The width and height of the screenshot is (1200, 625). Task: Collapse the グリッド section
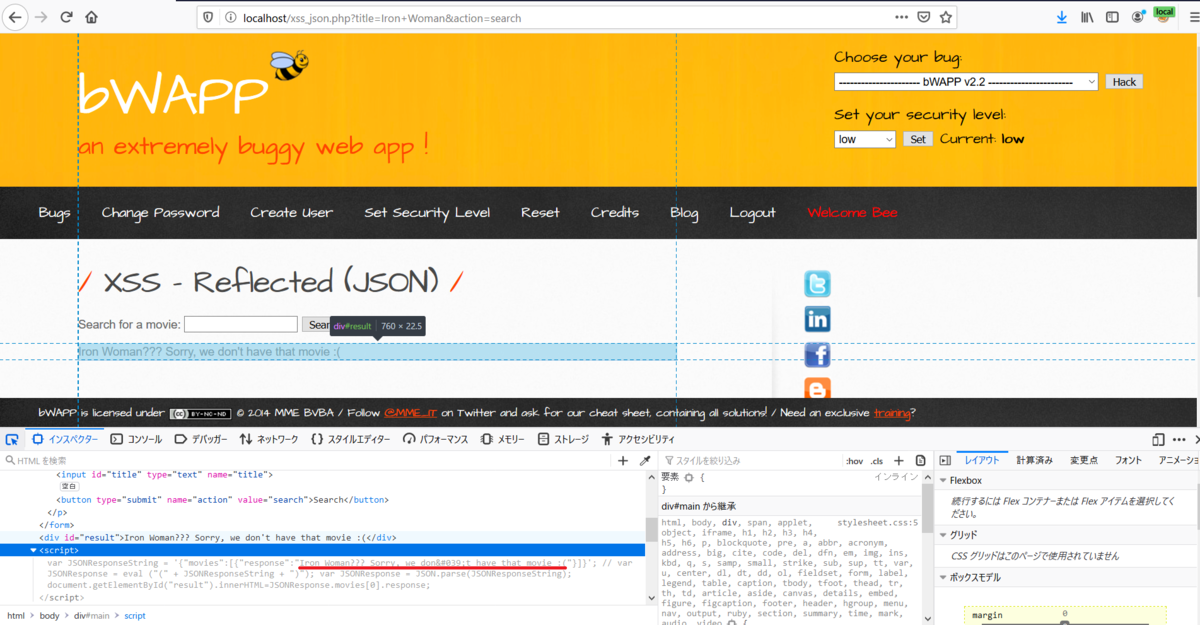coord(943,535)
